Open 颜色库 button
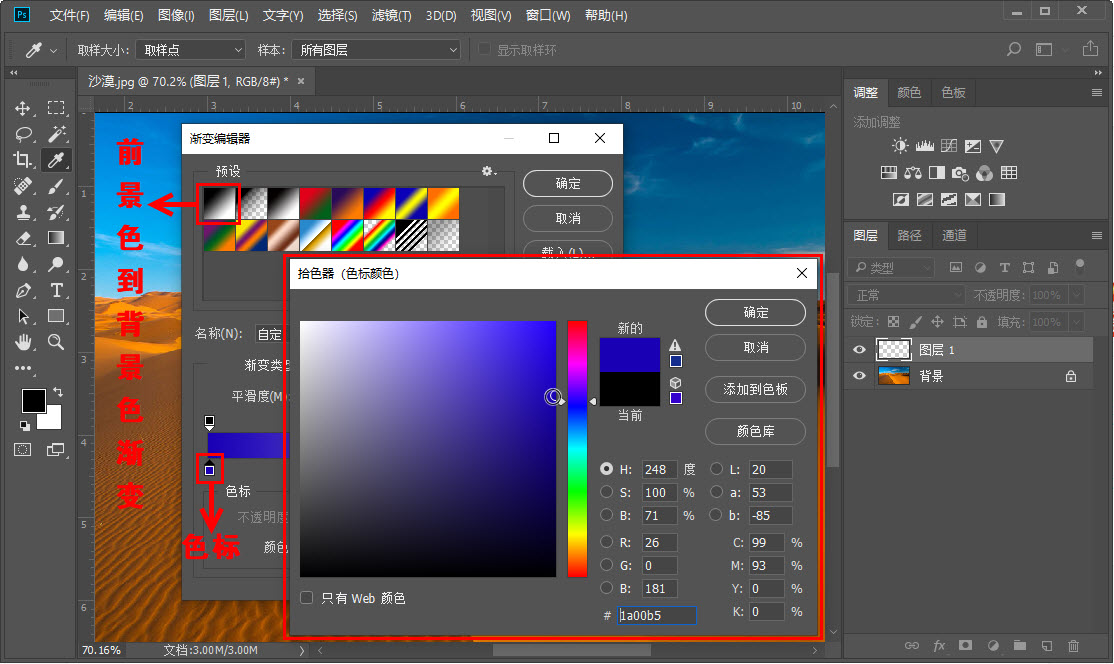This screenshot has height=664, width=1114. 755,431
